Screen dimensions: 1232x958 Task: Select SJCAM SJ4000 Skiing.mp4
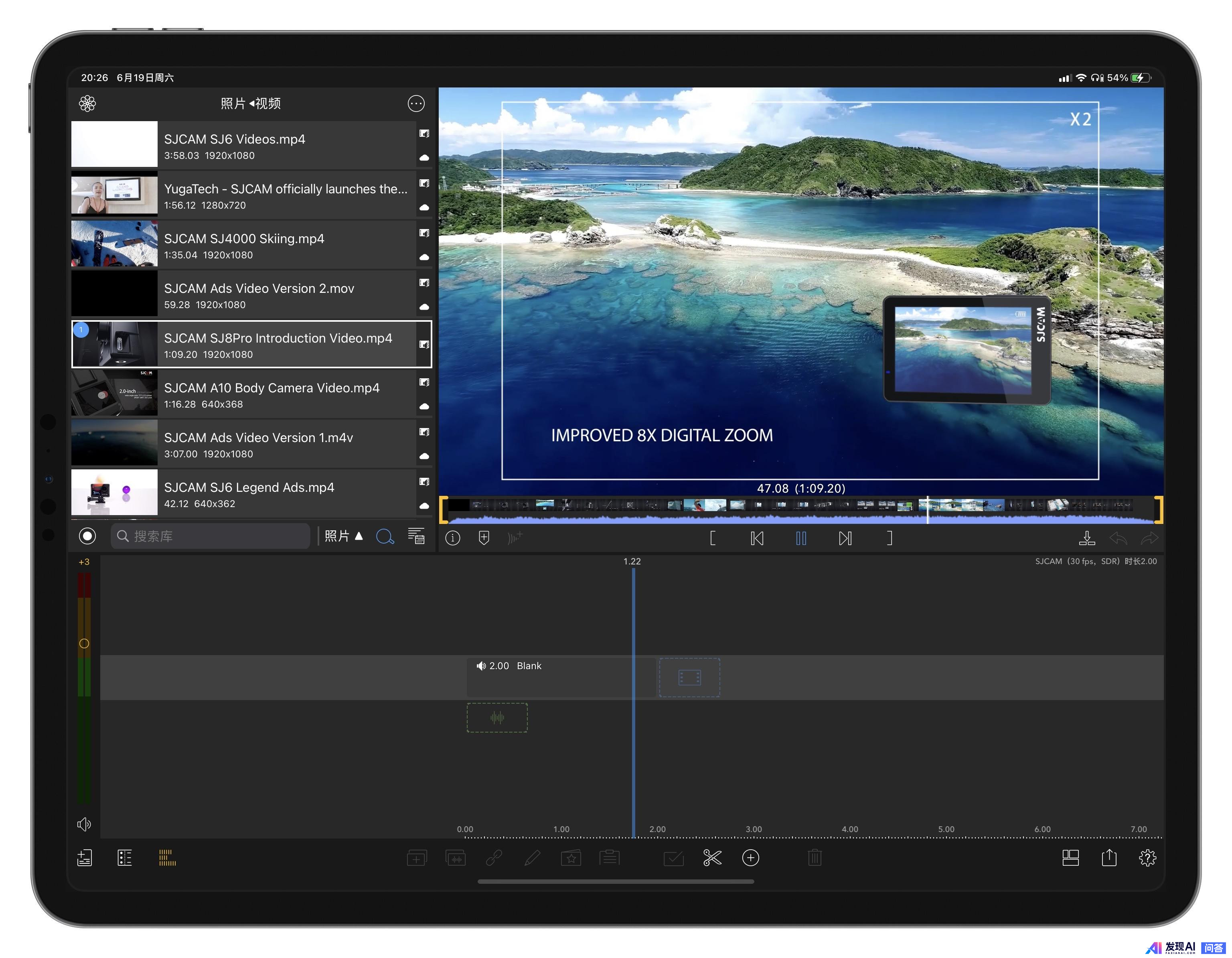251,244
